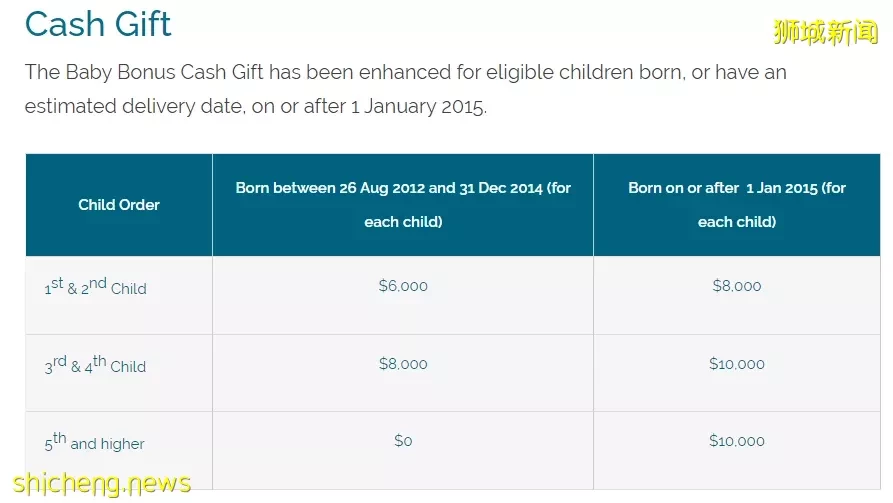
Task: Click the 1st & 2nd Child row label
Action: click(x=96, y=286)
